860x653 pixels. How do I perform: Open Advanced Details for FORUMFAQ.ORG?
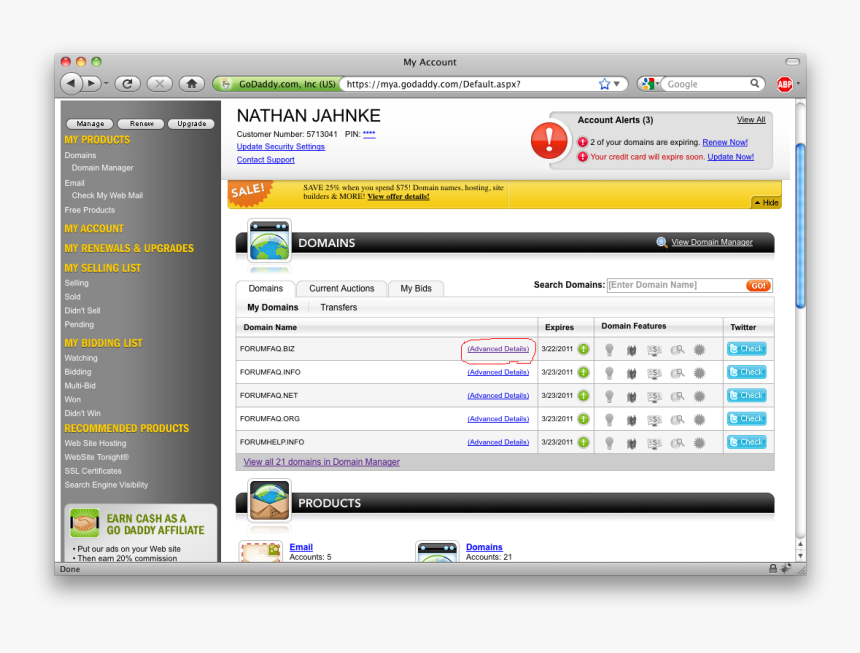498,419
